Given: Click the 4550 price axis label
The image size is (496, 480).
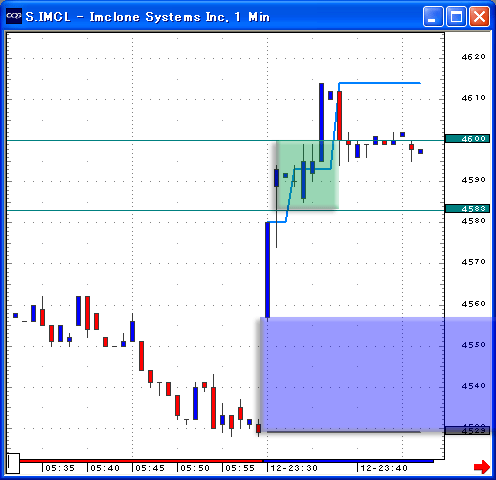Looking at the screenshot, I should pyautogui.click(x=473, y=345).
